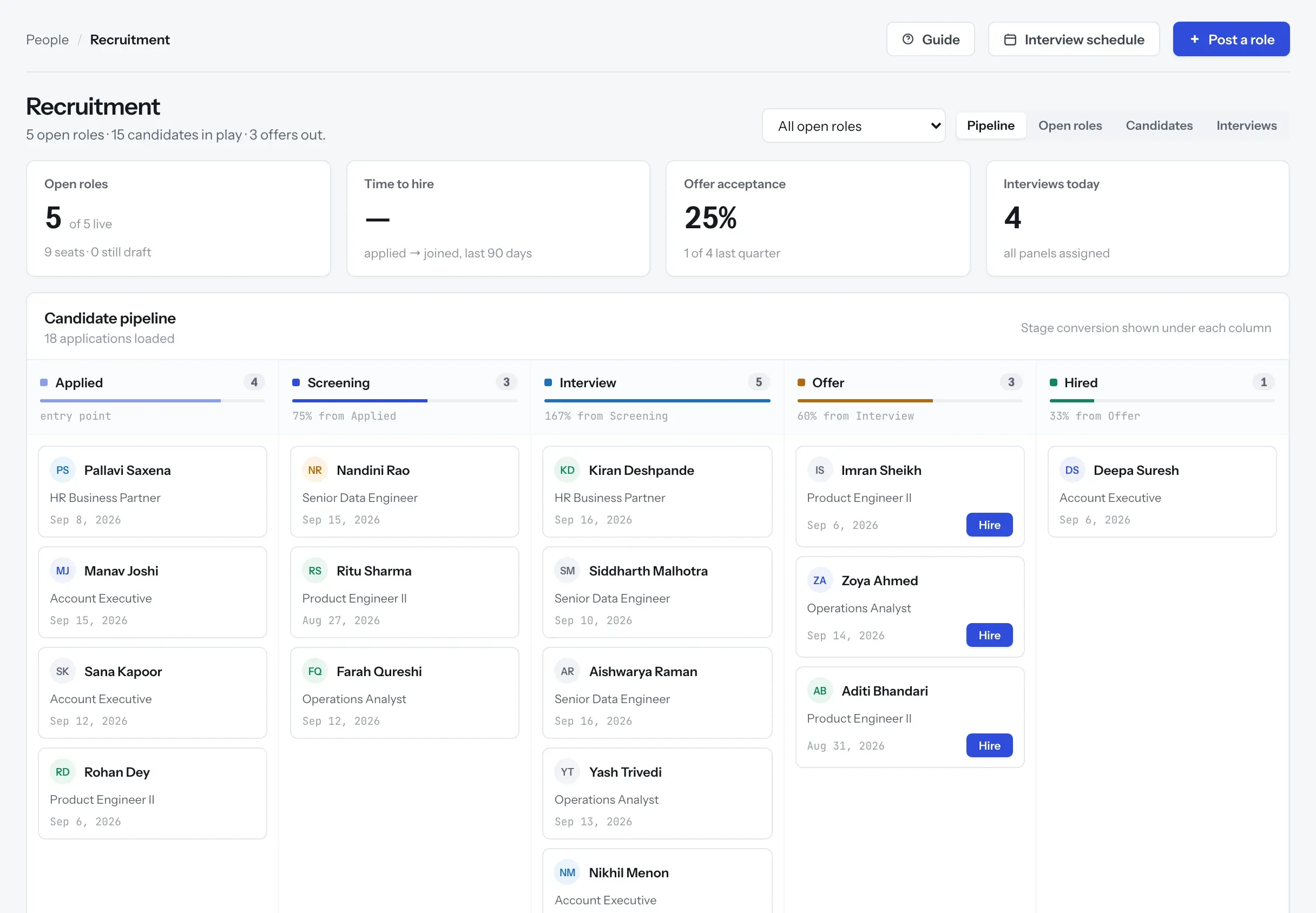Switch to the Candidates tab
This screenshot has height=913, width=1316.
click(1159, 126)
